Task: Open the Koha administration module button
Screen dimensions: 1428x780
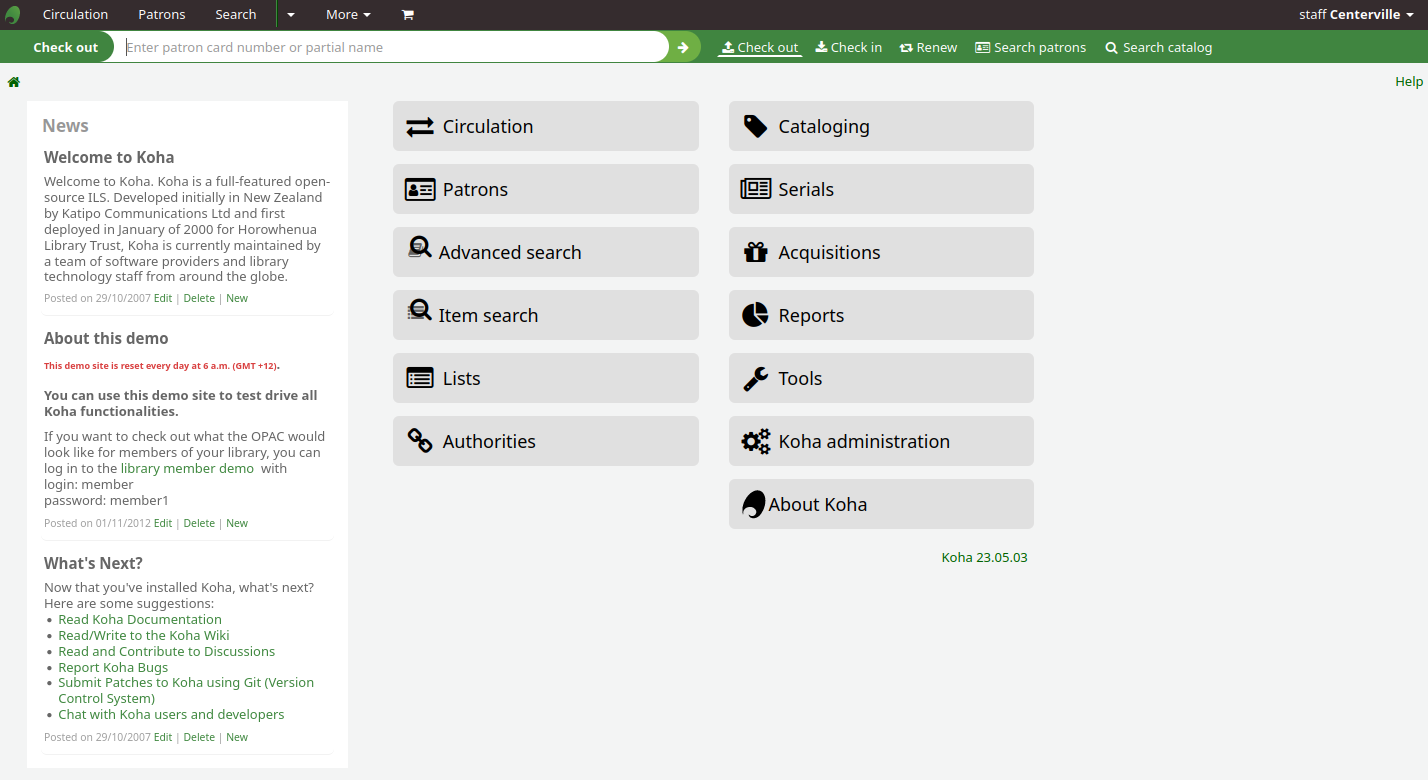Action: click(x=881, y=441)
